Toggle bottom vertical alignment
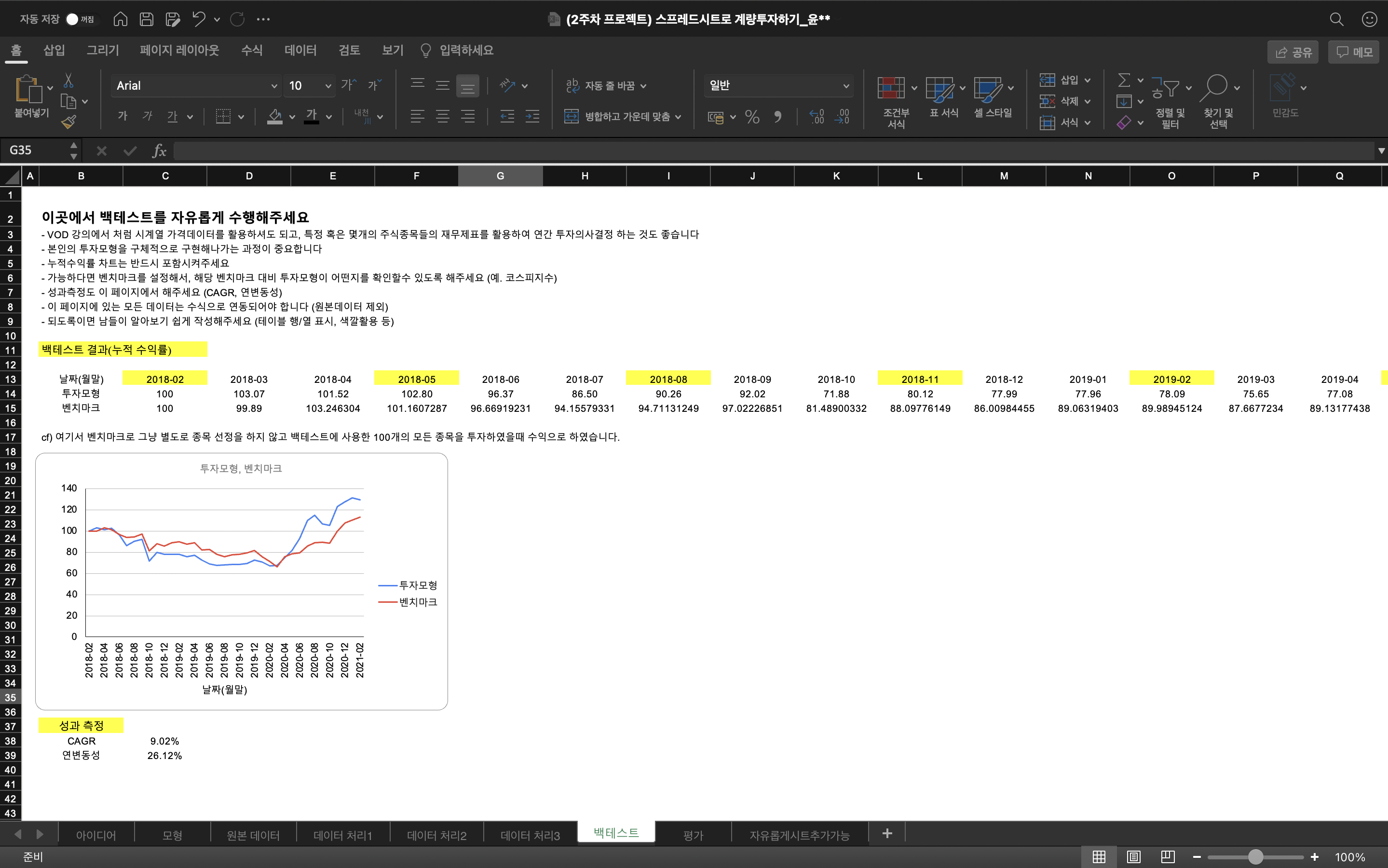The width and height of the screenshot is (1388, 868). (468, 85)
